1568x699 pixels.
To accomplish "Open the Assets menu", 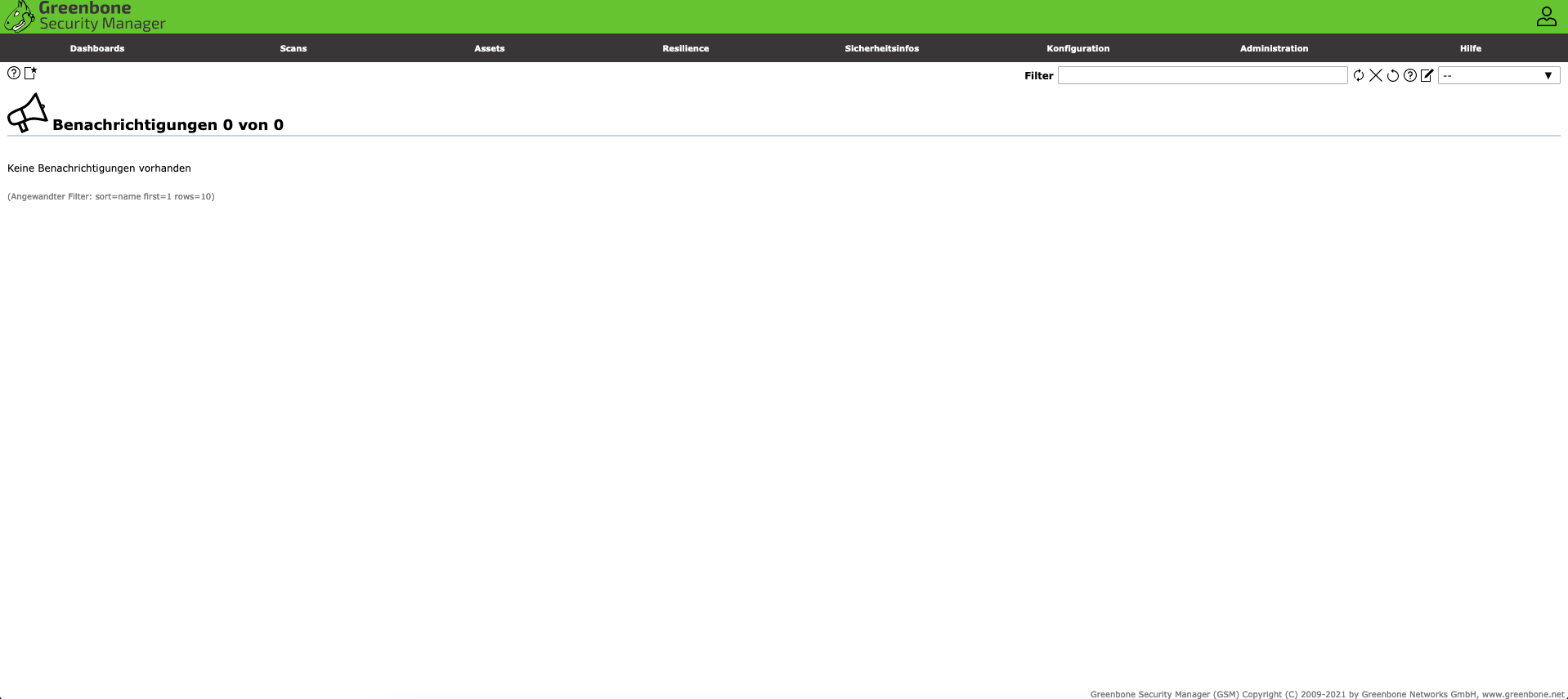I will click(x=490, y=48).
